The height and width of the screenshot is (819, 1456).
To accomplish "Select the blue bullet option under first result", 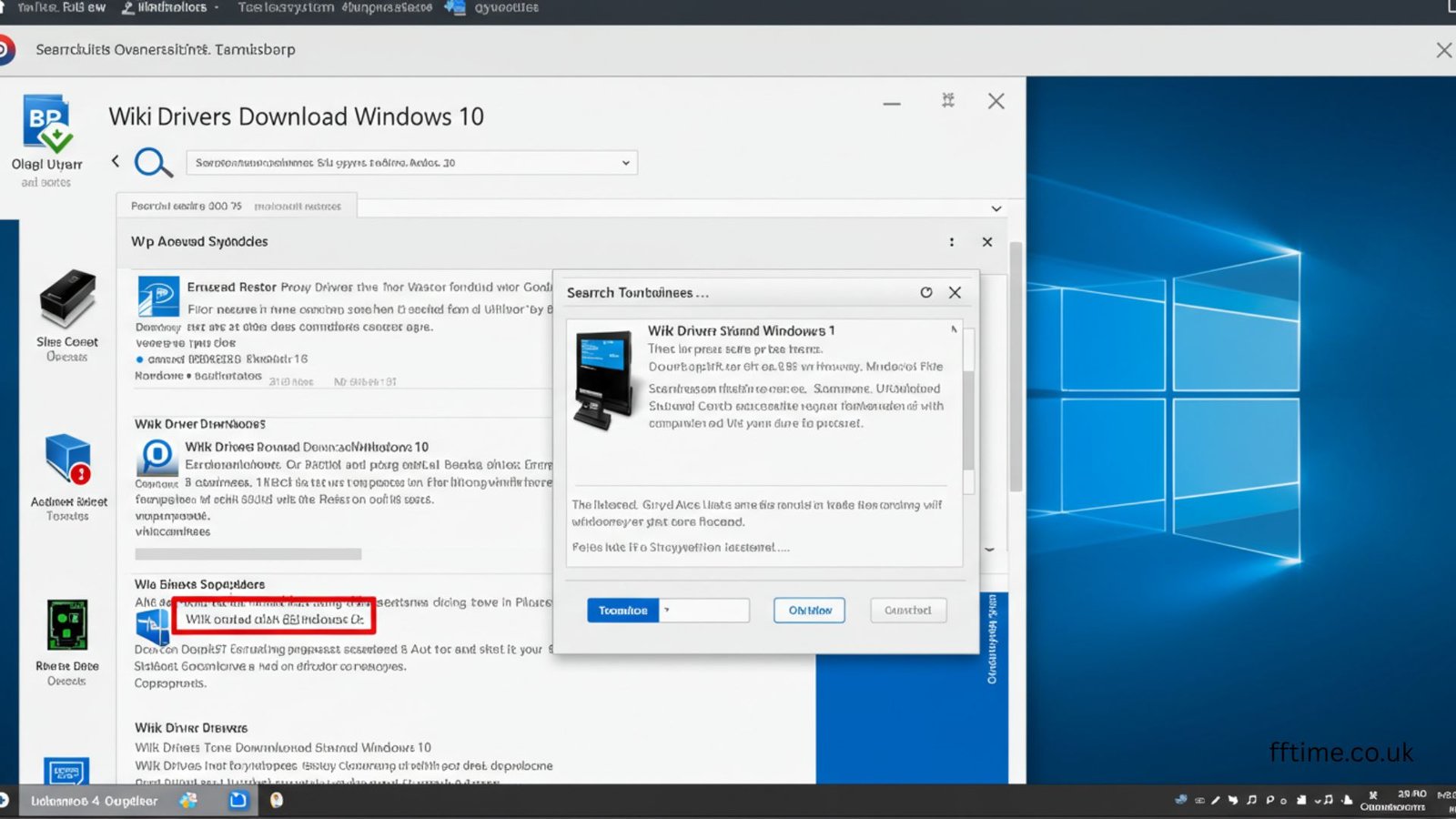I will point(139,359).
